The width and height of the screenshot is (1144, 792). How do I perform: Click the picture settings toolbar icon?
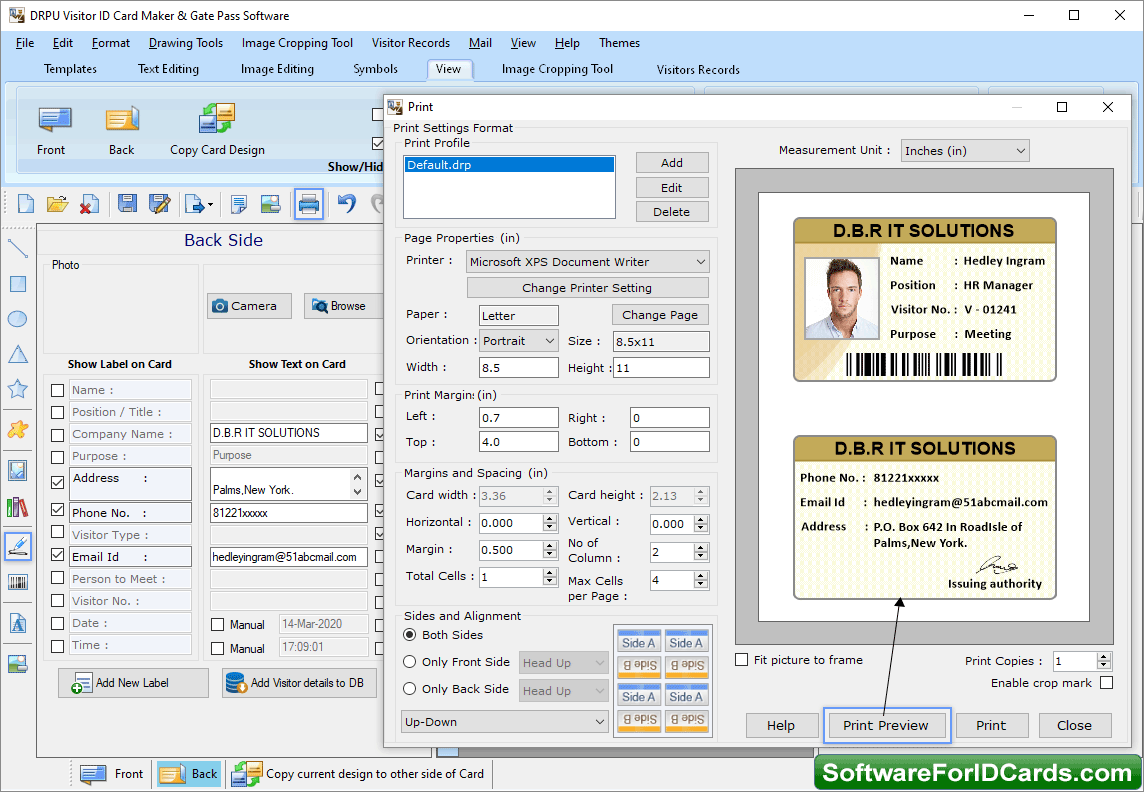[270, 204]
